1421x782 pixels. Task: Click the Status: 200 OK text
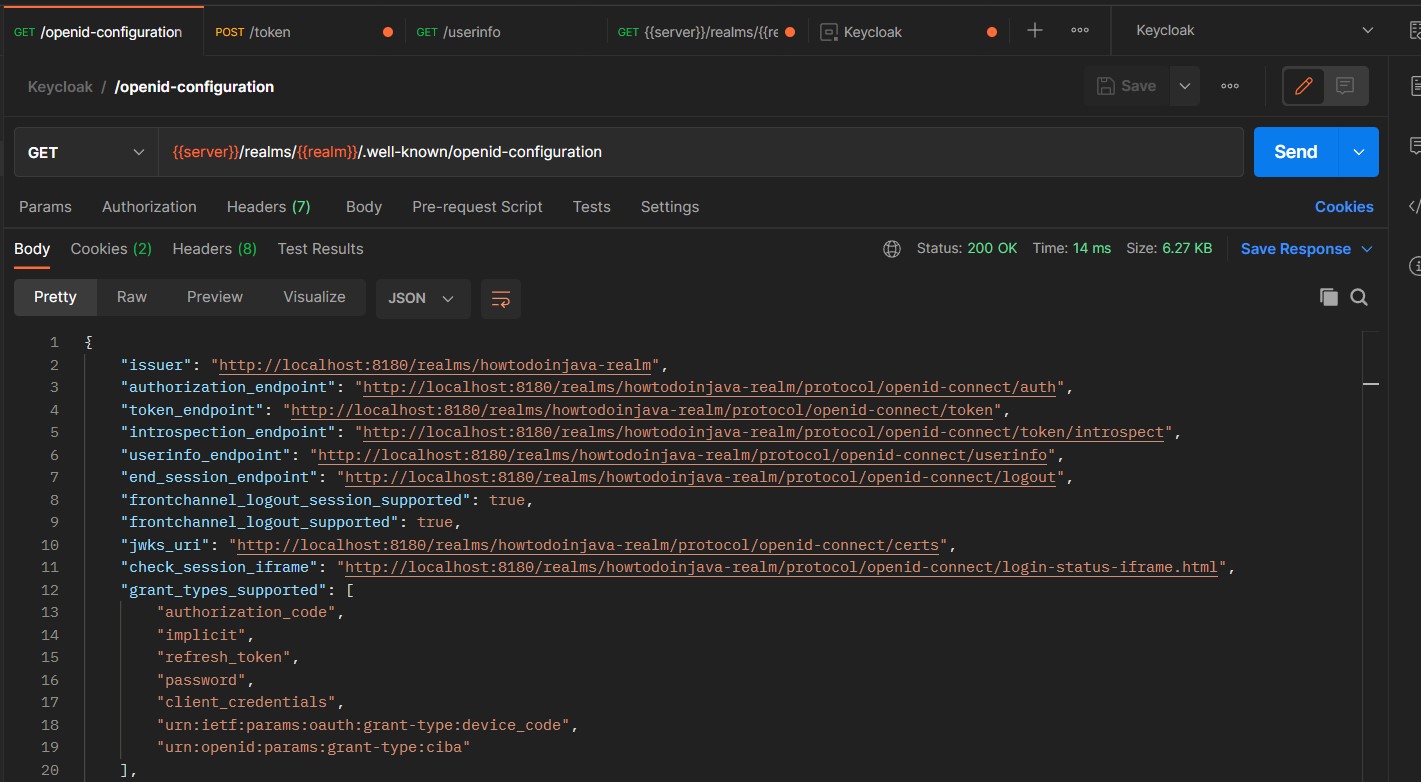tap(967, 249)
